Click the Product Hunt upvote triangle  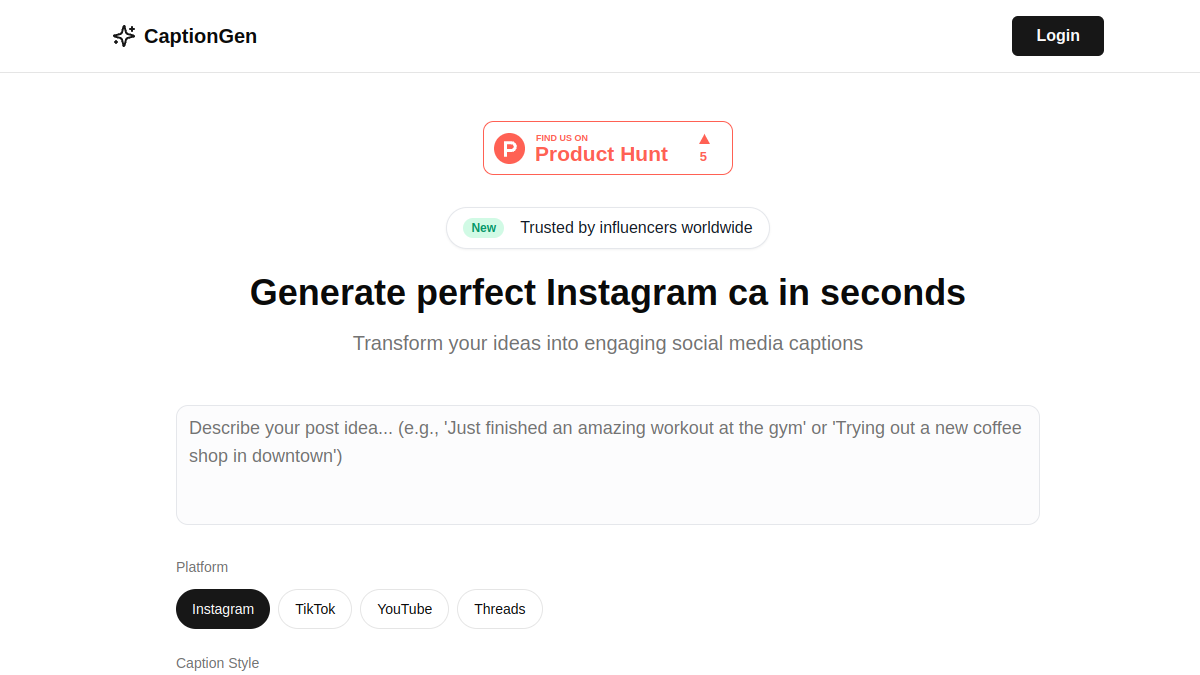click(x=704, y=139)
